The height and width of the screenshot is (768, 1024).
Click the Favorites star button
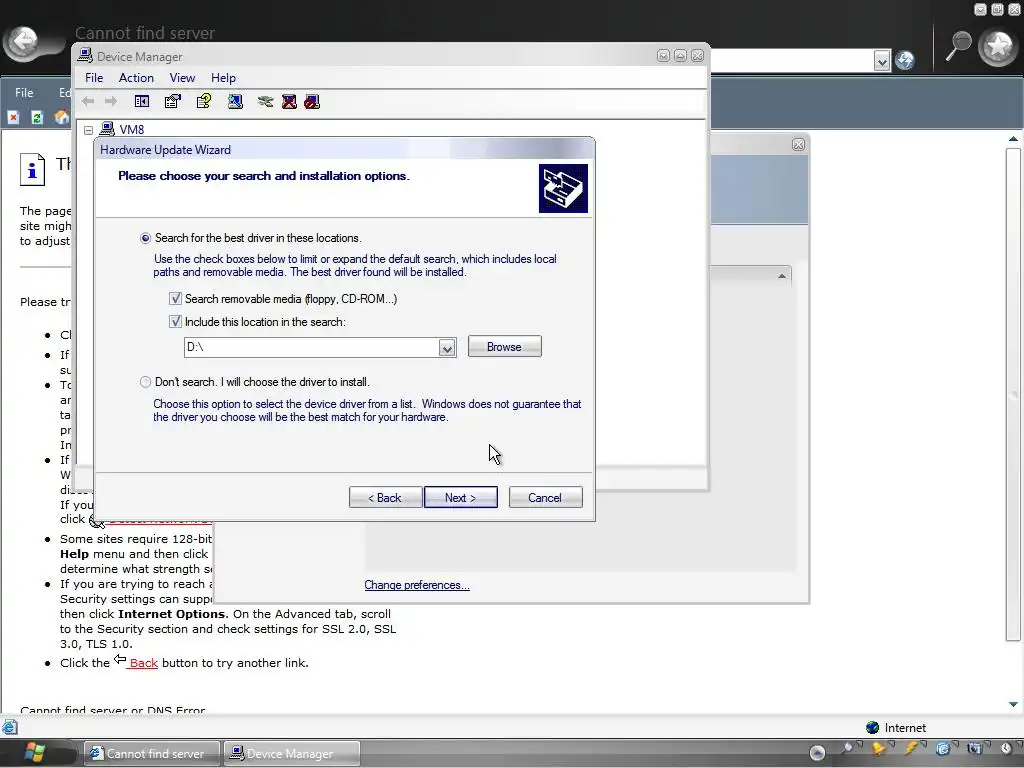click(999, 46)
